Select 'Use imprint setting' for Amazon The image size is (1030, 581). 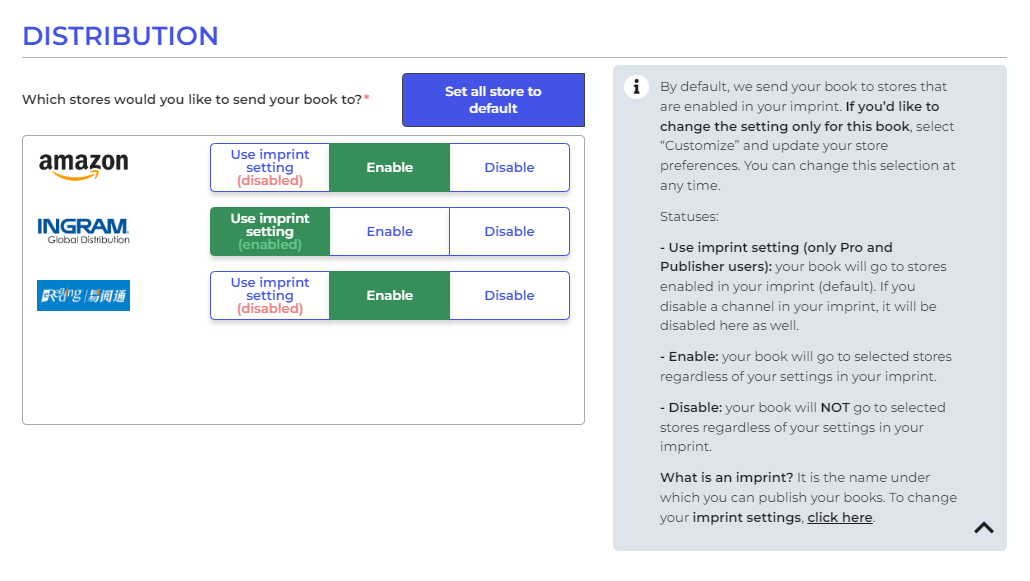[269, 167]
